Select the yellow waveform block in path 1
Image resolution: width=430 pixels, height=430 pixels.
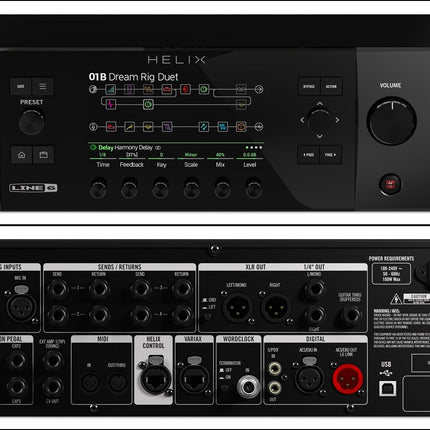[x=148, y=89]
